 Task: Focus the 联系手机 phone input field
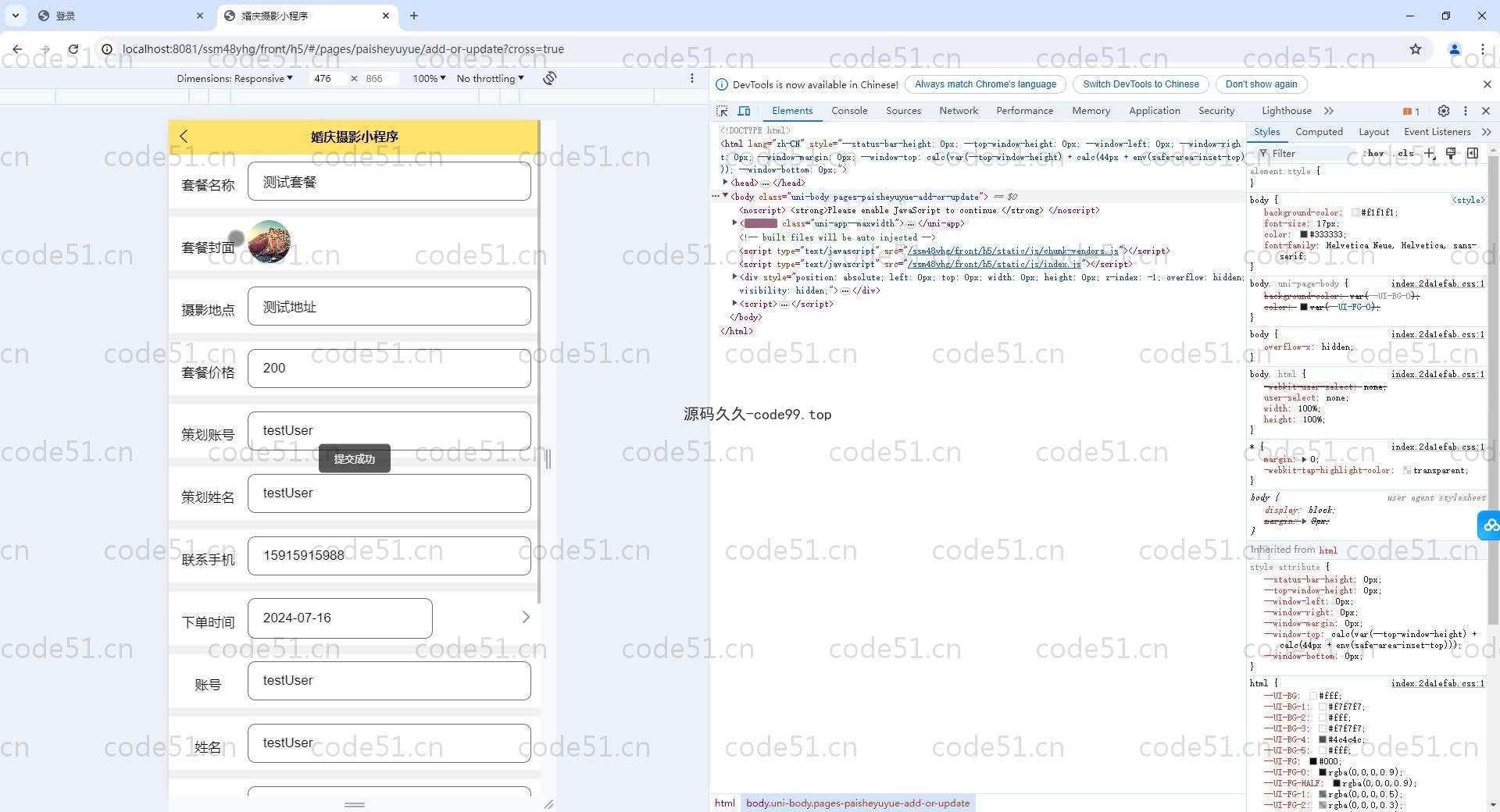pos(389,555)
